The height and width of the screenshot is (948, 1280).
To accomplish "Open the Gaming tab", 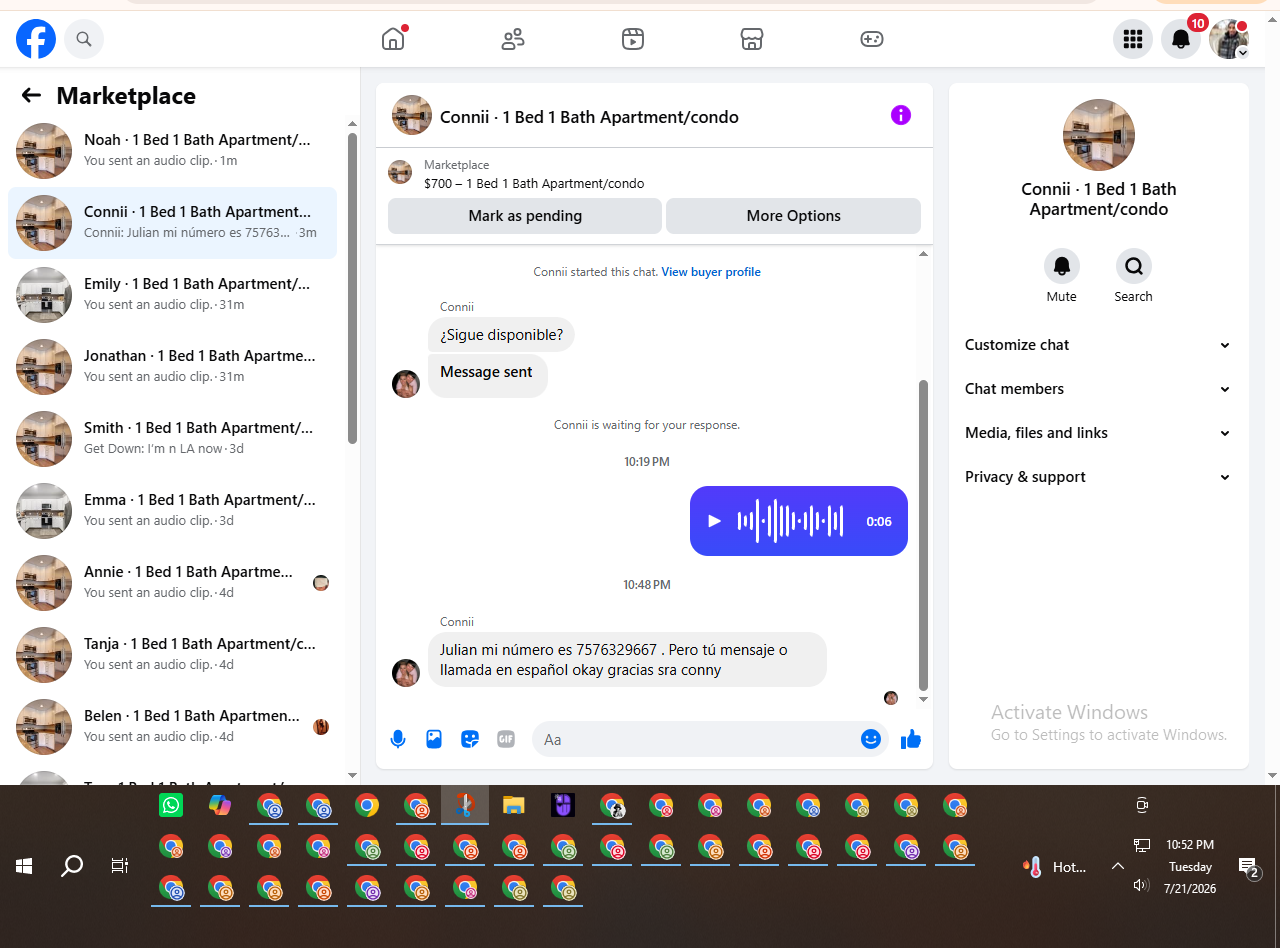I will coord(872,39).
